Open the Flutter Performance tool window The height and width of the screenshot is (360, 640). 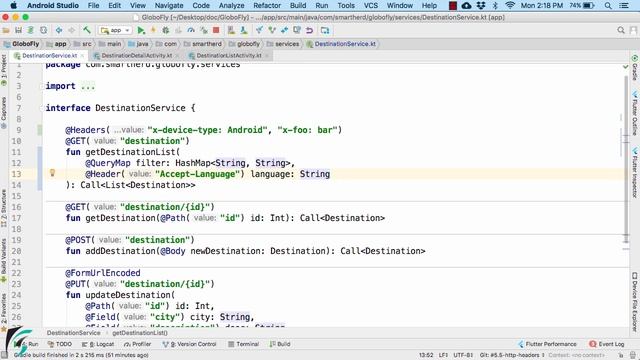[547, 344]
